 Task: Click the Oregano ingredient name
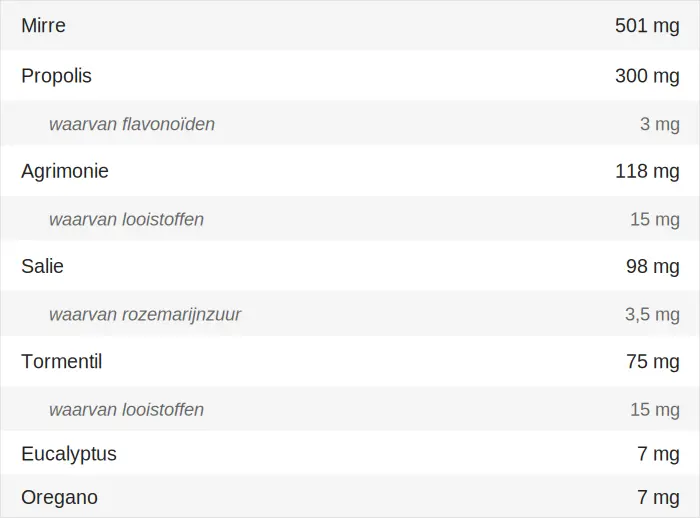click(x=59, y=497)
